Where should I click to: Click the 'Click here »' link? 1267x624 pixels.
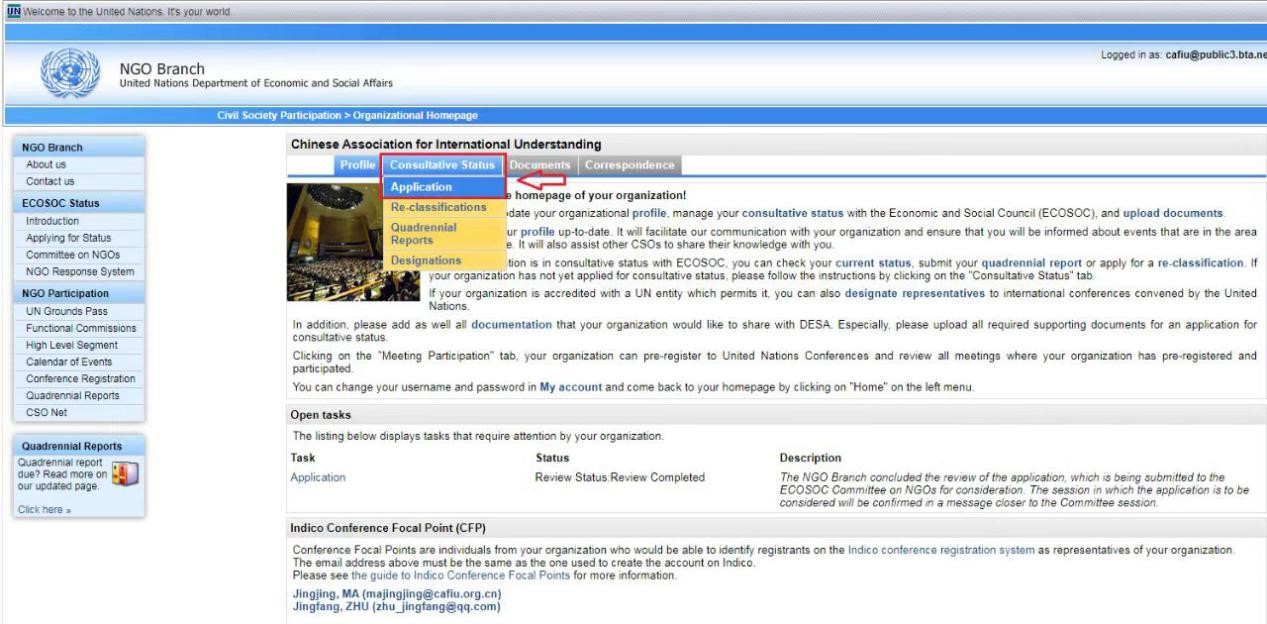pos(44,510)
